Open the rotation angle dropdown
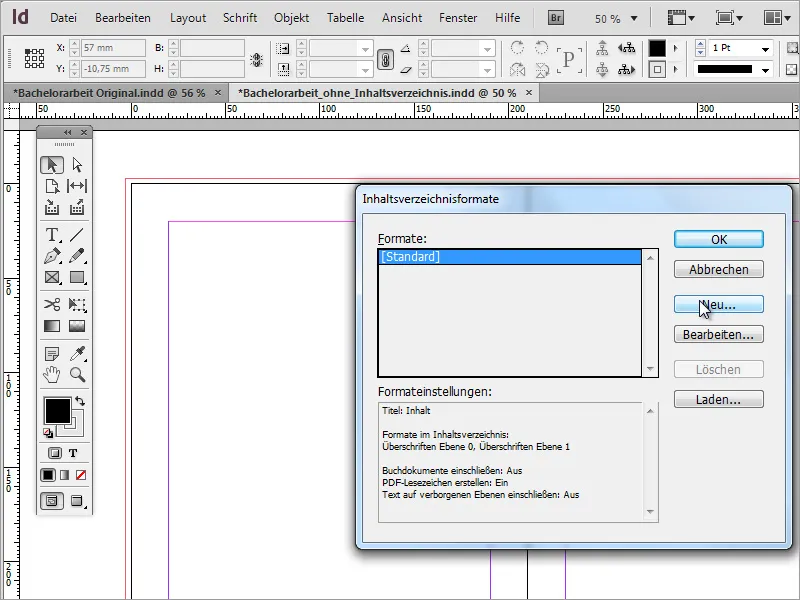This screenshot has height=600, width=800. pos(487,49)
